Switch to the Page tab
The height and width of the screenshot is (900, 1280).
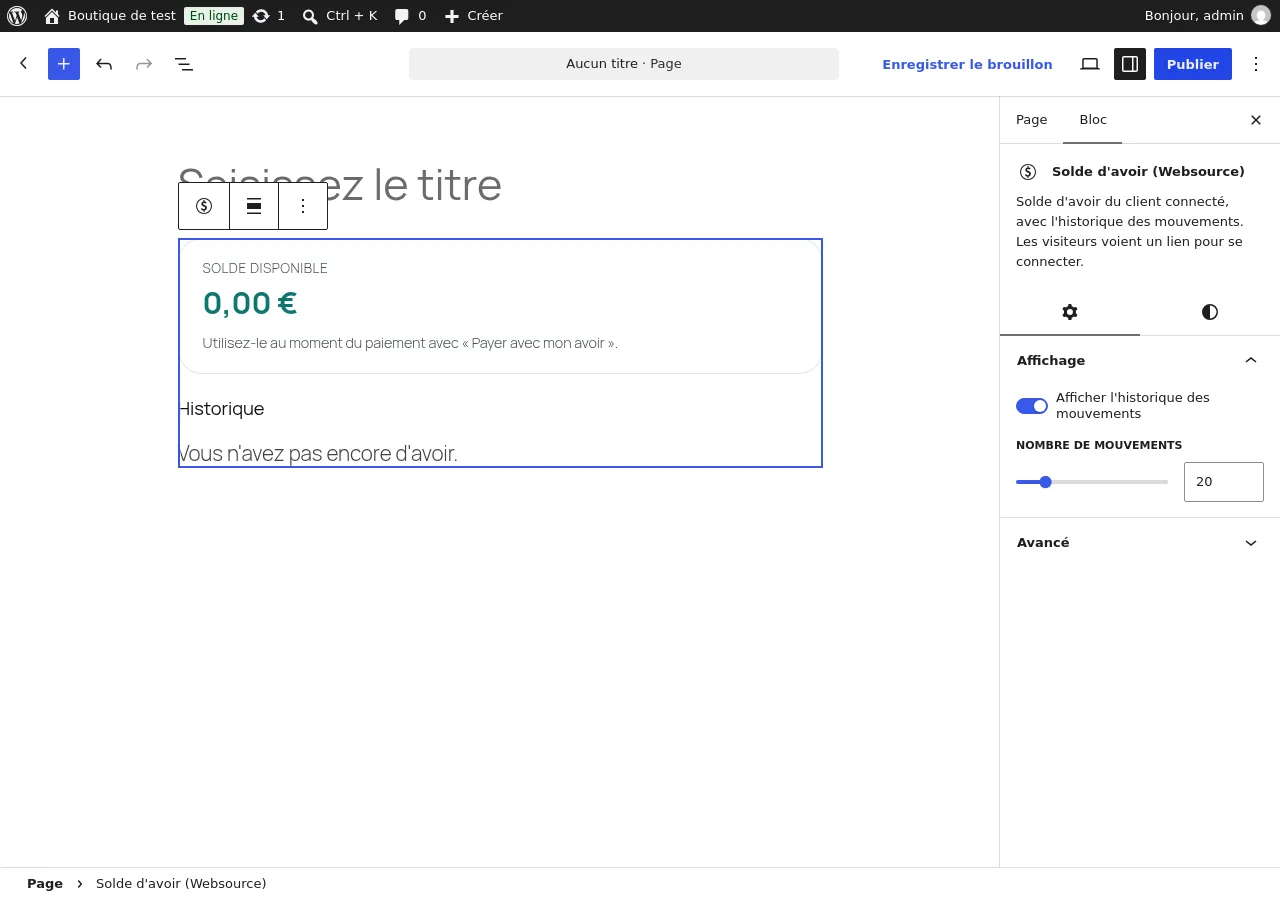[x=1032, y=120]
